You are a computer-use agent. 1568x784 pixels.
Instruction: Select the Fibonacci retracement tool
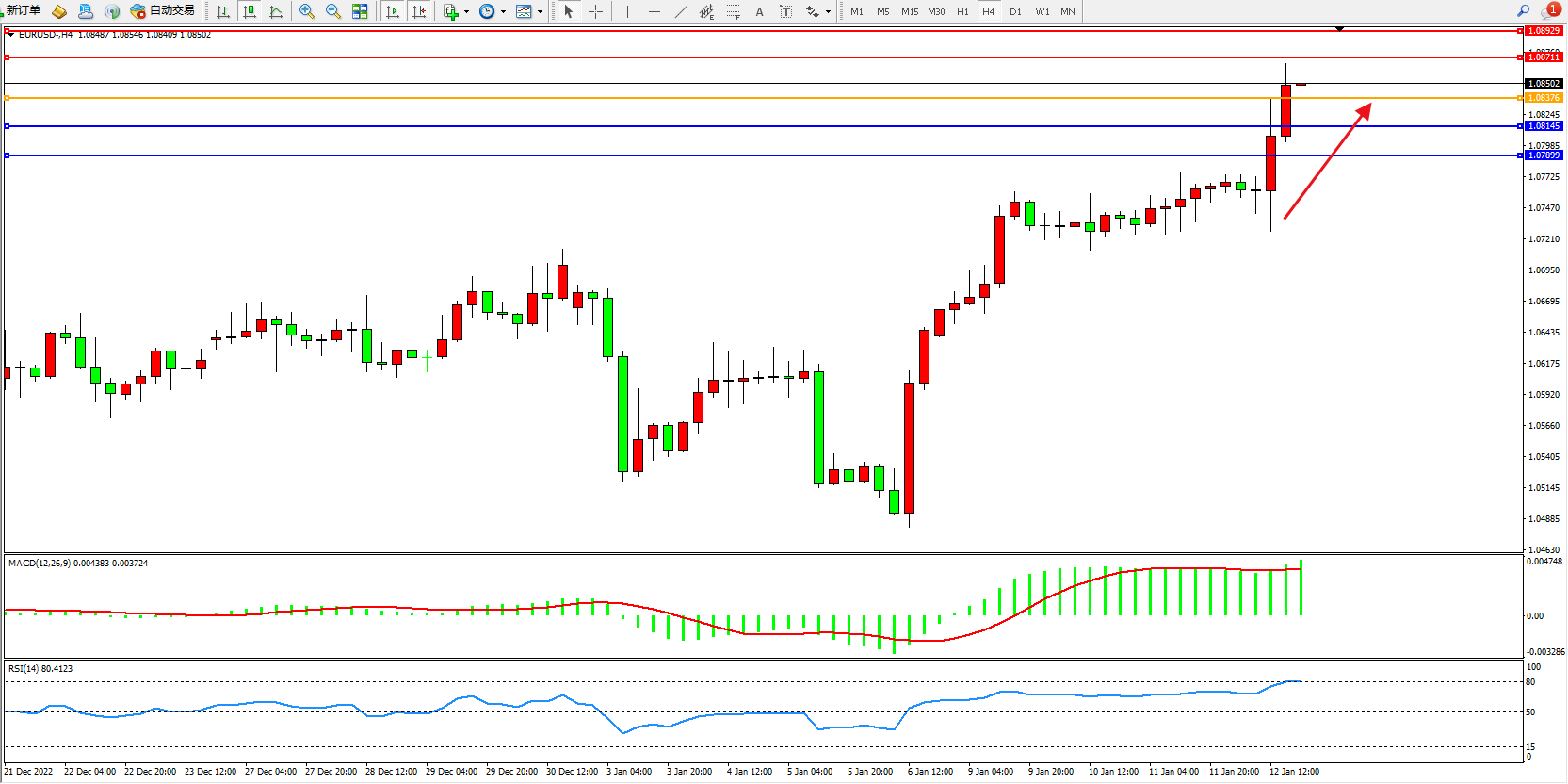733,11
